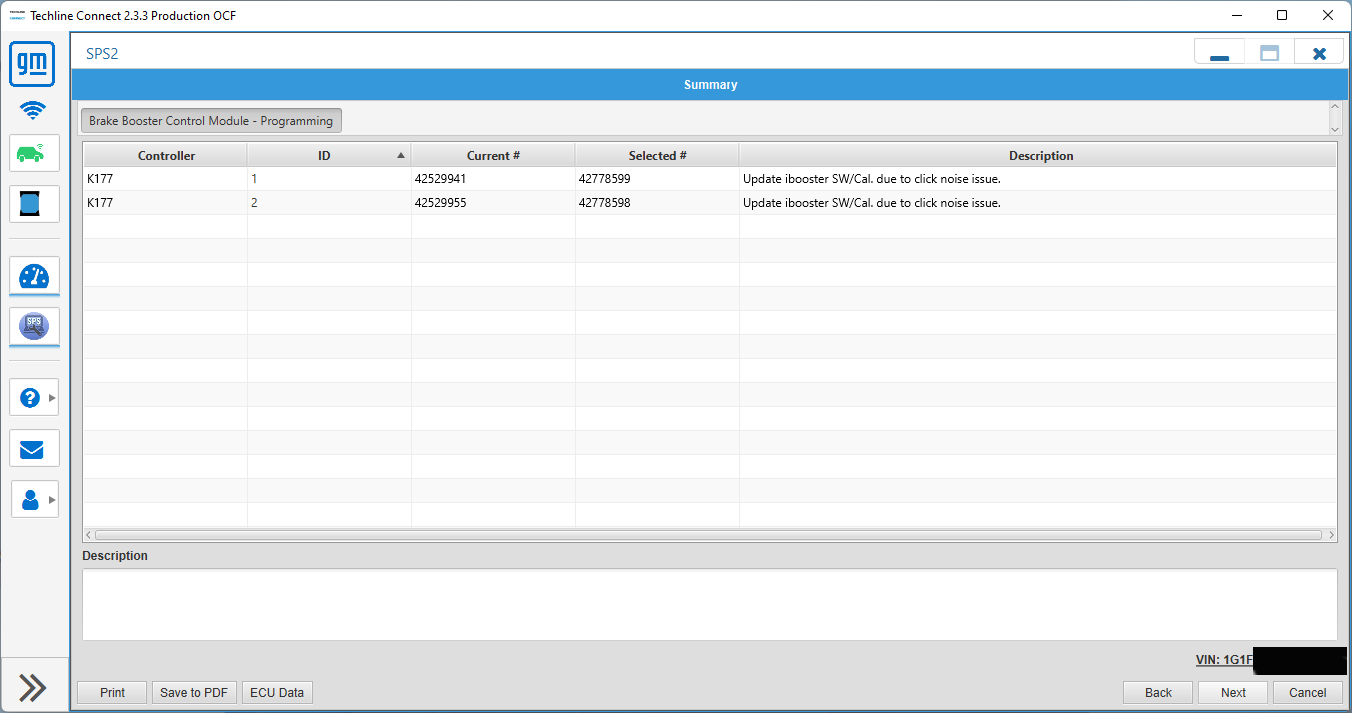Click the Wi-Fi connection status icon
The width and height of the screenshot is (1352, 713).
click(34, 111)
